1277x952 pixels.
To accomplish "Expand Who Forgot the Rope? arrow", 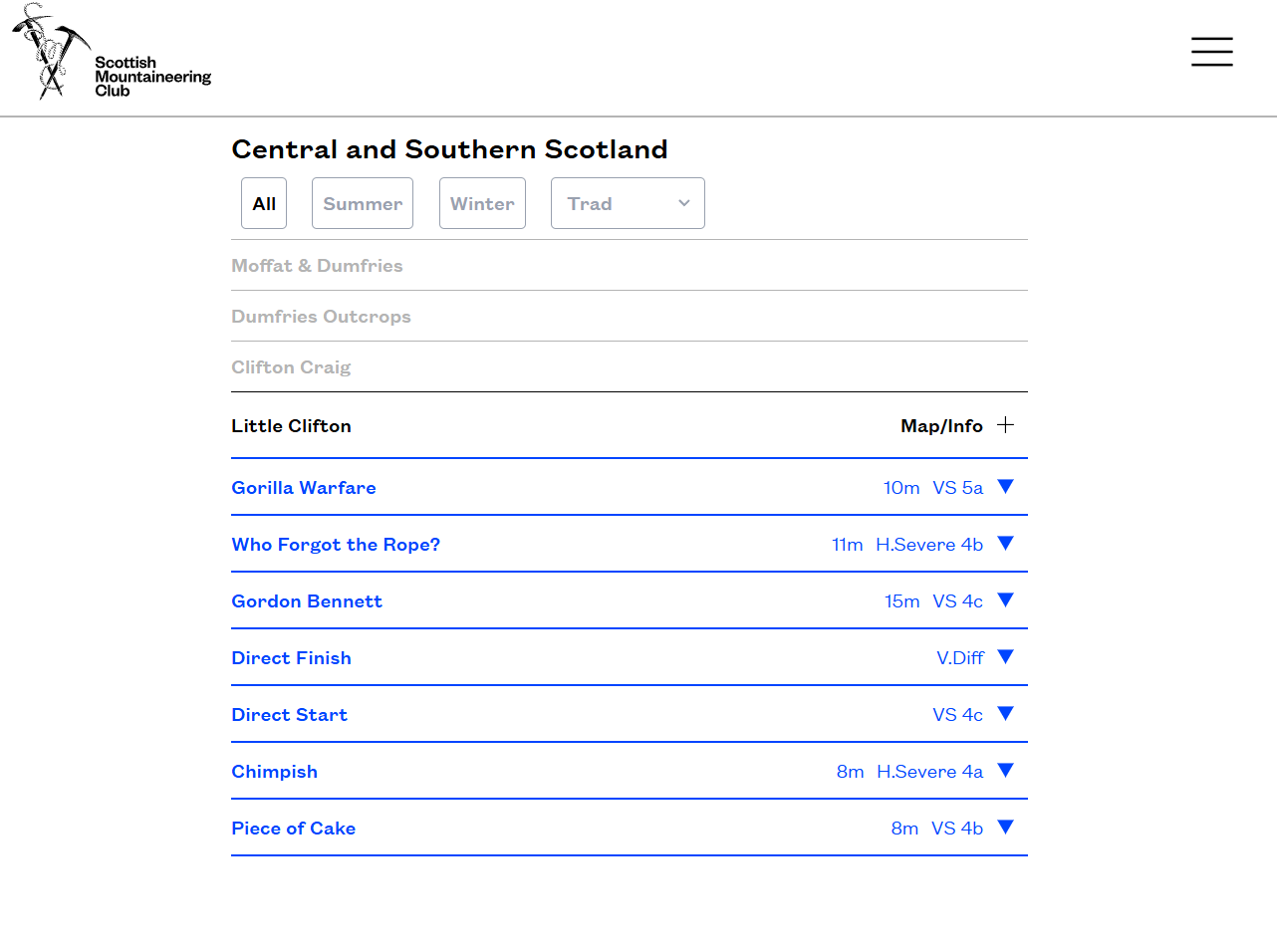I will pos(1005,544).
